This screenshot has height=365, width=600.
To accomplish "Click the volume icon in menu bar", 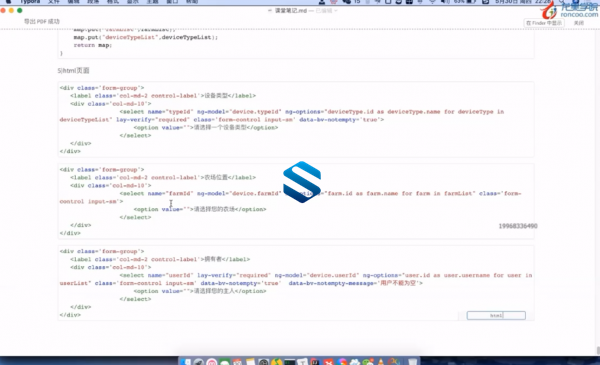I will point(445,2).
